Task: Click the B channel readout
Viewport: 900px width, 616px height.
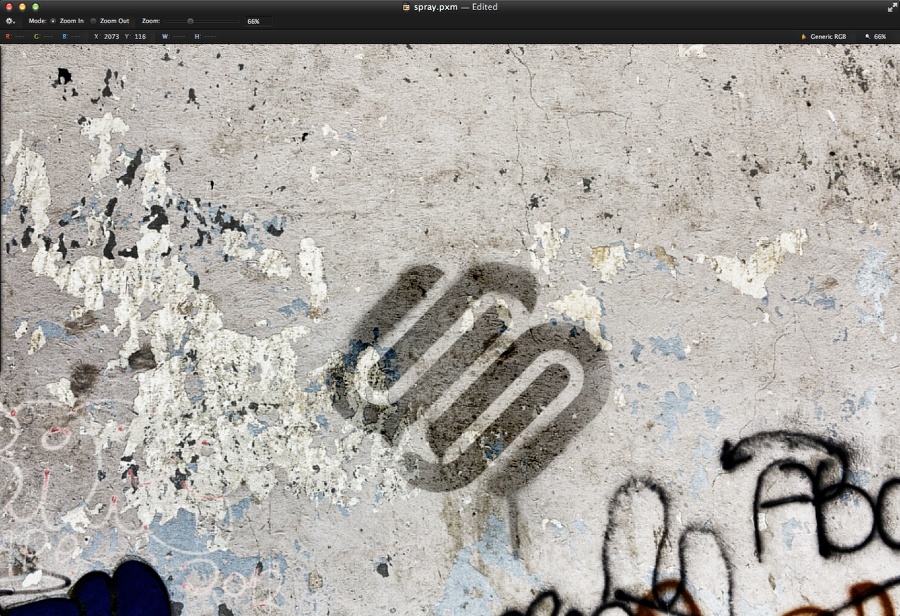Action: tap(72, 36)
